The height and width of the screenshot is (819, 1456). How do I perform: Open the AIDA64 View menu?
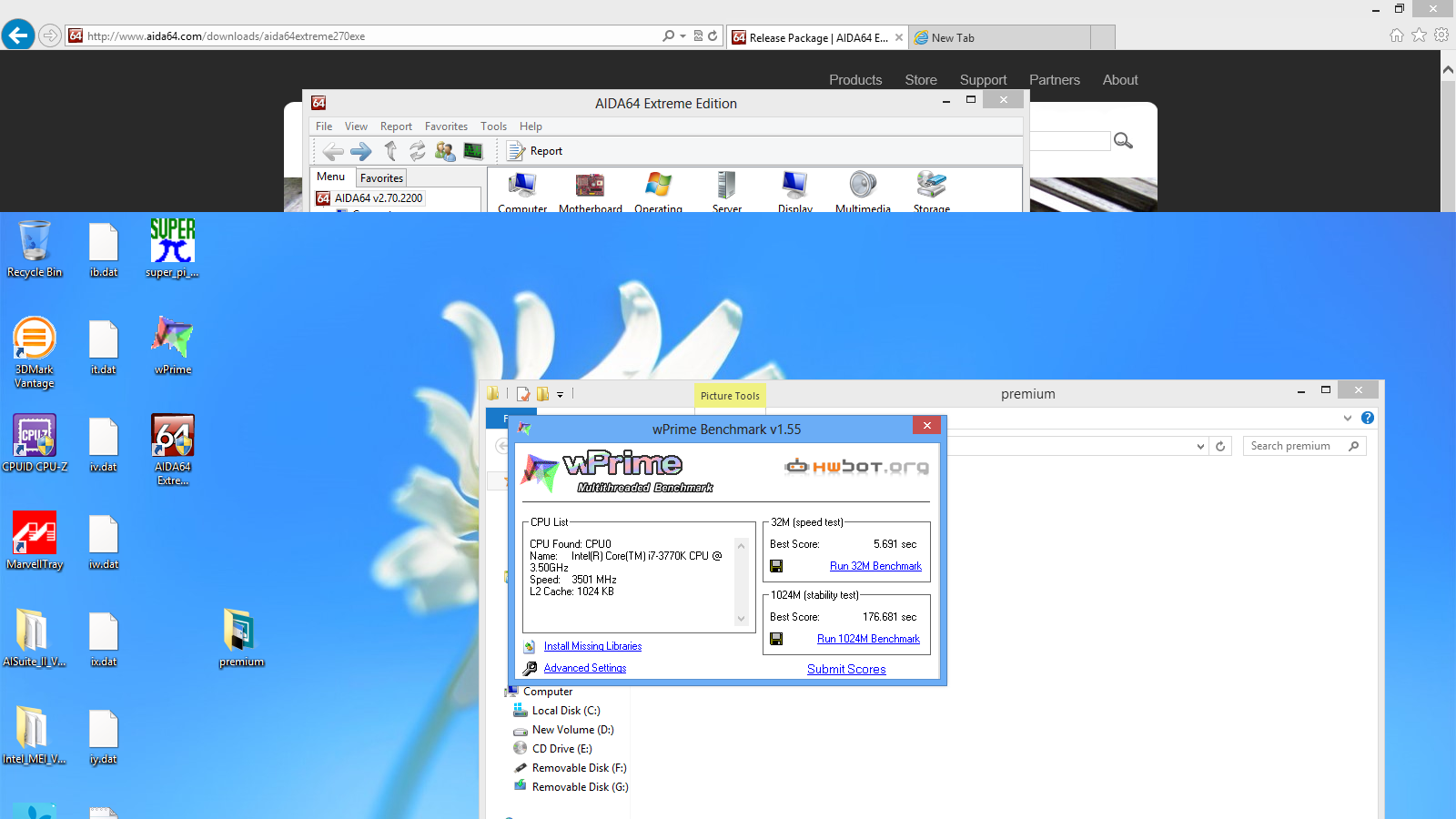[x=356, y=126]
